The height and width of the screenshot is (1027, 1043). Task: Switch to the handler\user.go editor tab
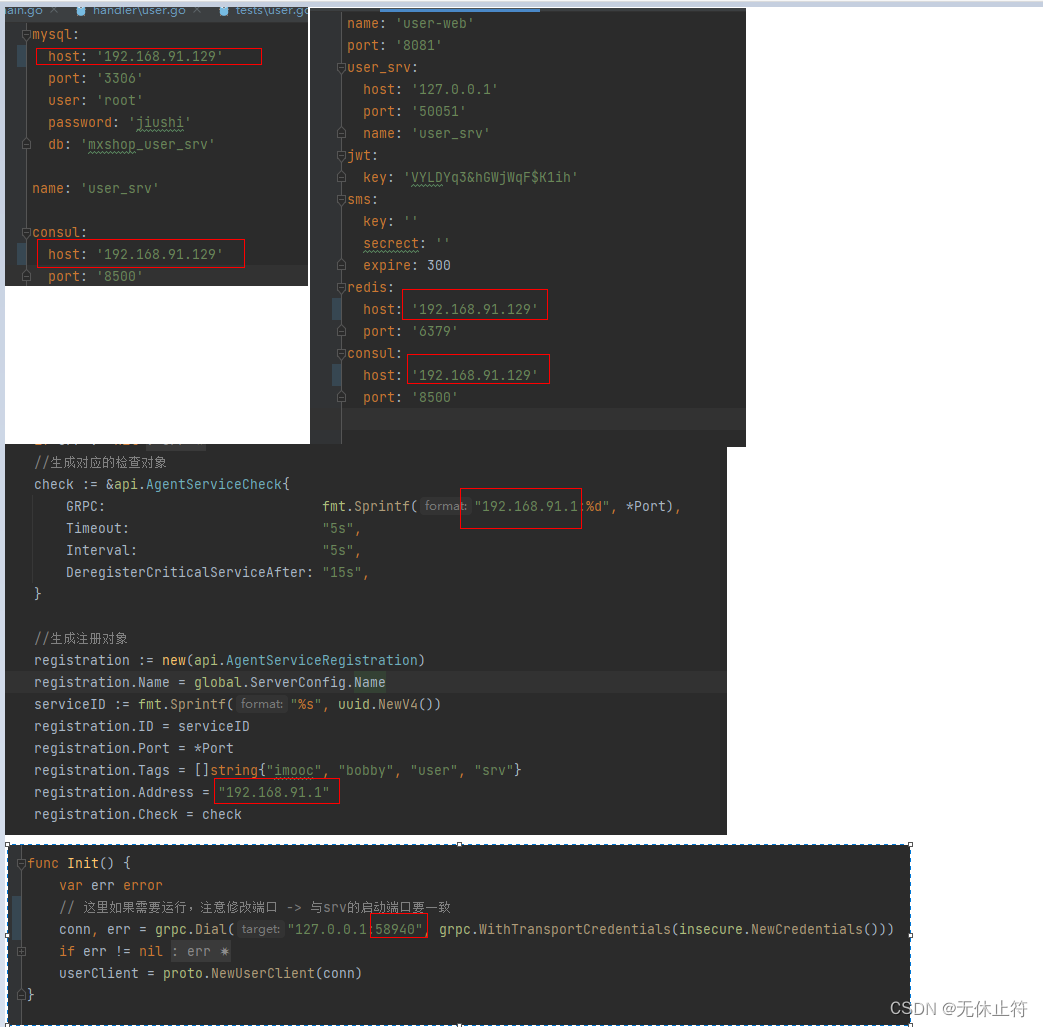coord(138,10)
